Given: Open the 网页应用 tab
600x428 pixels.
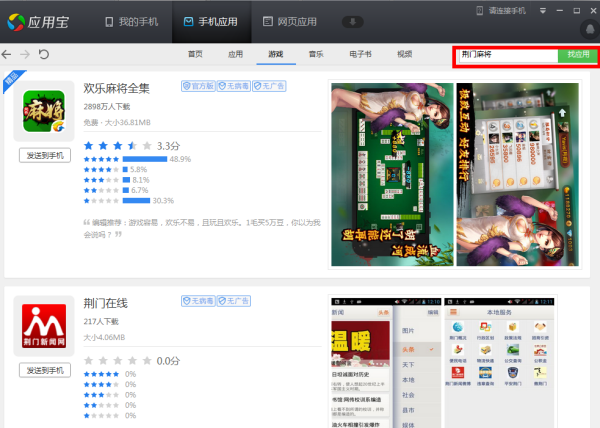Looking at the screenshot, I should click(x=290, y=22).
